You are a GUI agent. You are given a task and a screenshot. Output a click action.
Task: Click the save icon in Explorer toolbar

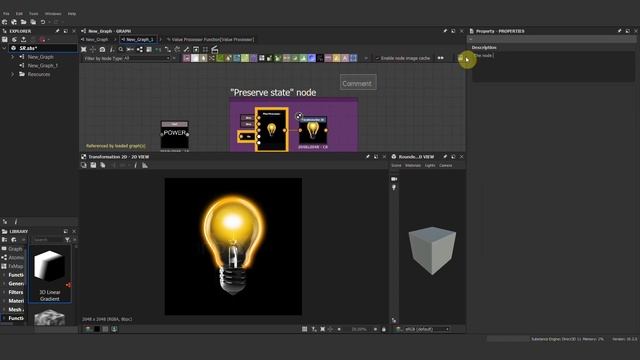pyautogui.click(x=5, y=40)
